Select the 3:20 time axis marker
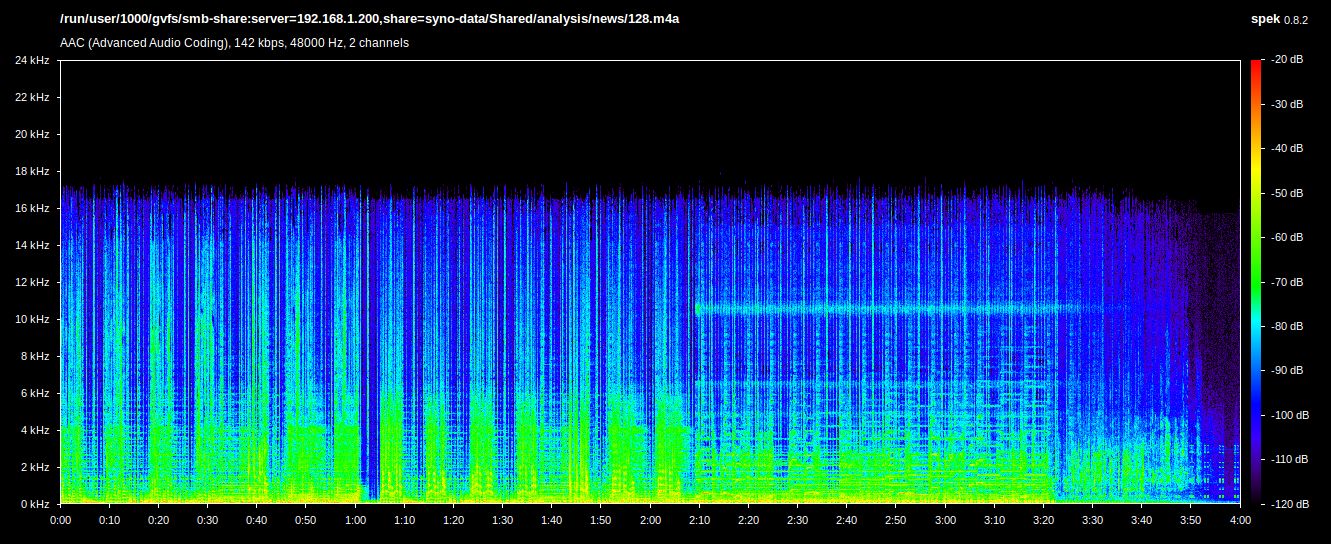Screen dimensions: 1331x544 tap(1043, 521)
